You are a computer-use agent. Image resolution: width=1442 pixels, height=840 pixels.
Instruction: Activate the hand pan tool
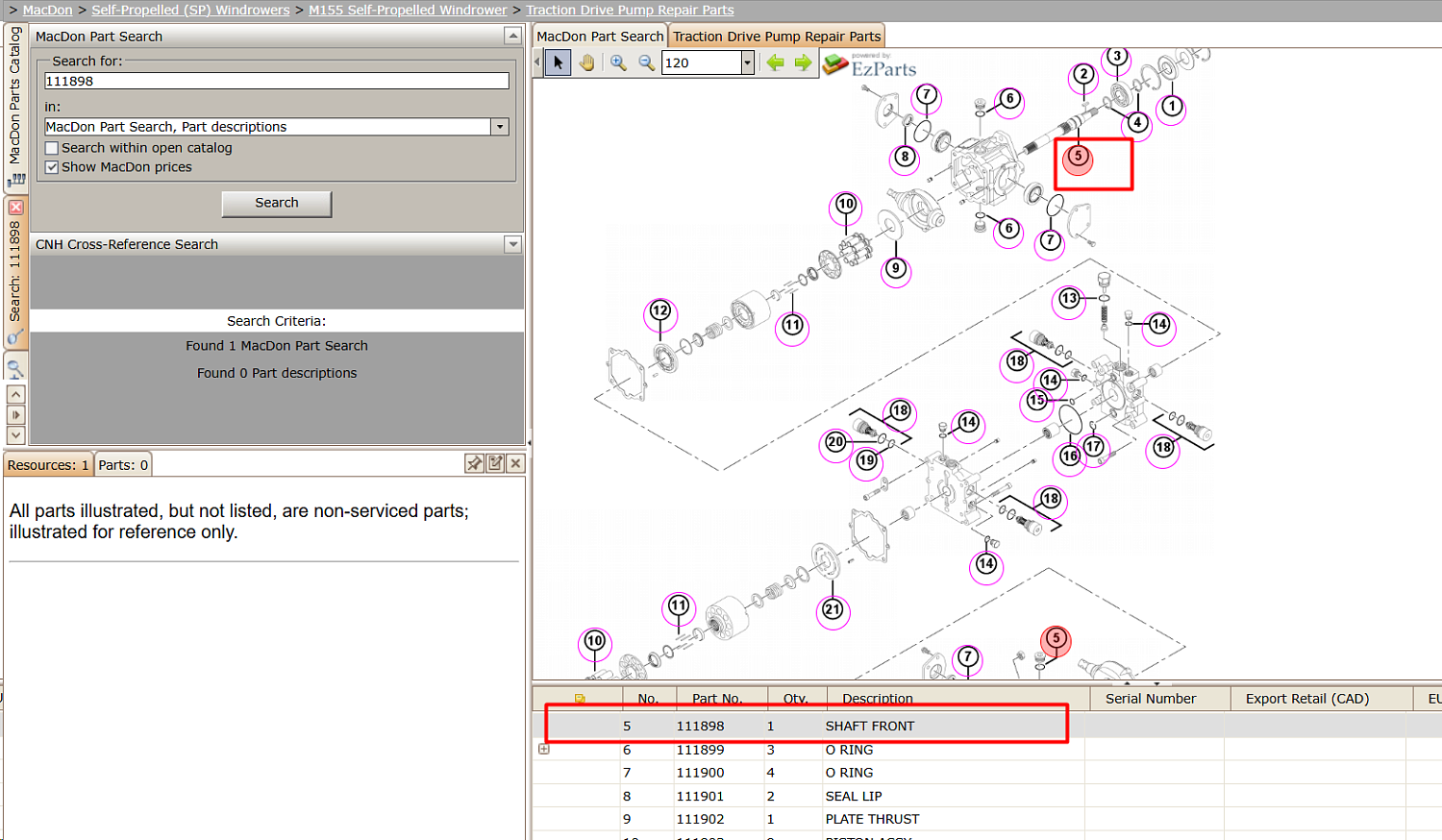(x=586, y=63)
